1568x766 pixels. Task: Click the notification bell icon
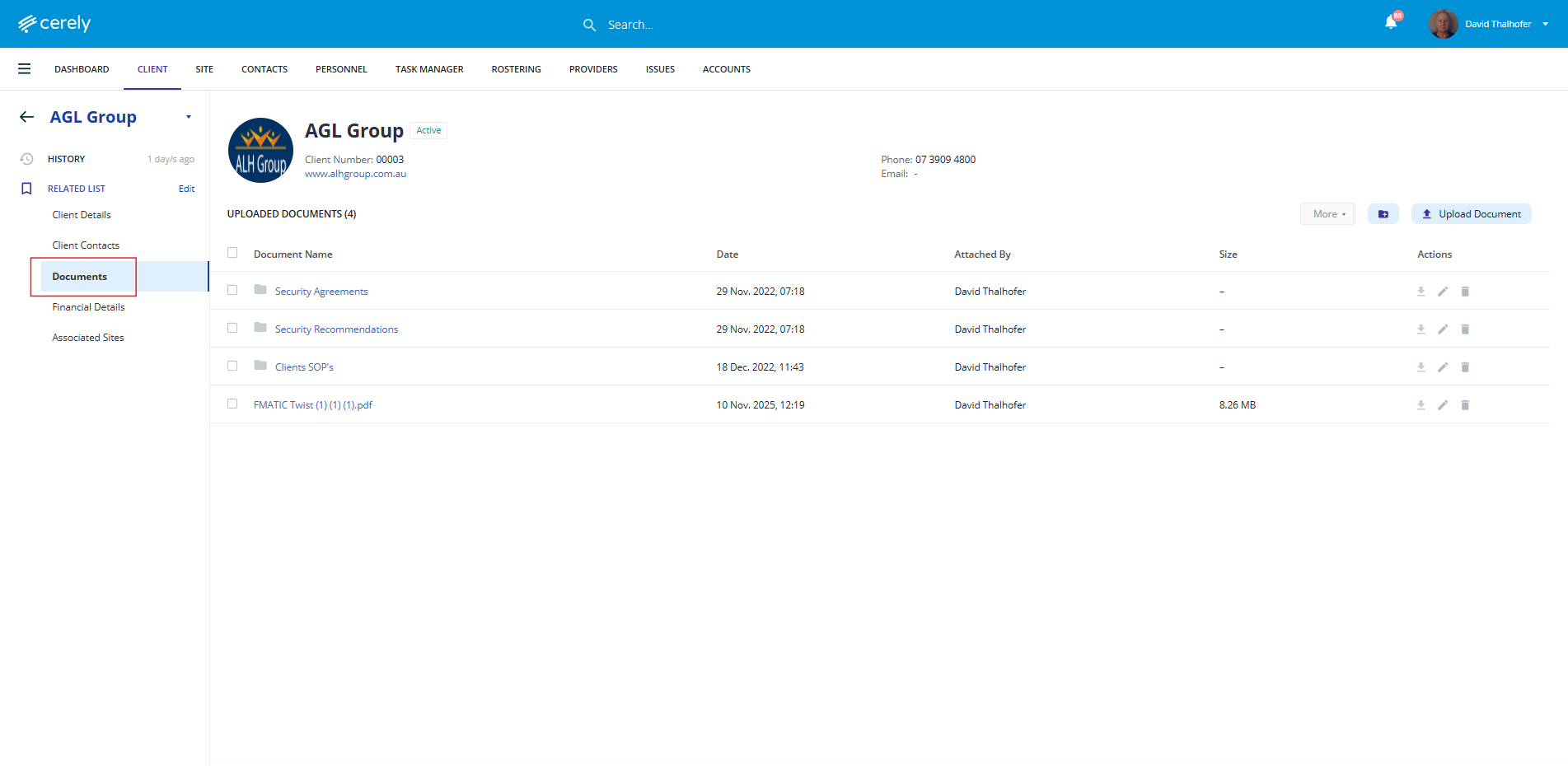[x=1391, y=23]
